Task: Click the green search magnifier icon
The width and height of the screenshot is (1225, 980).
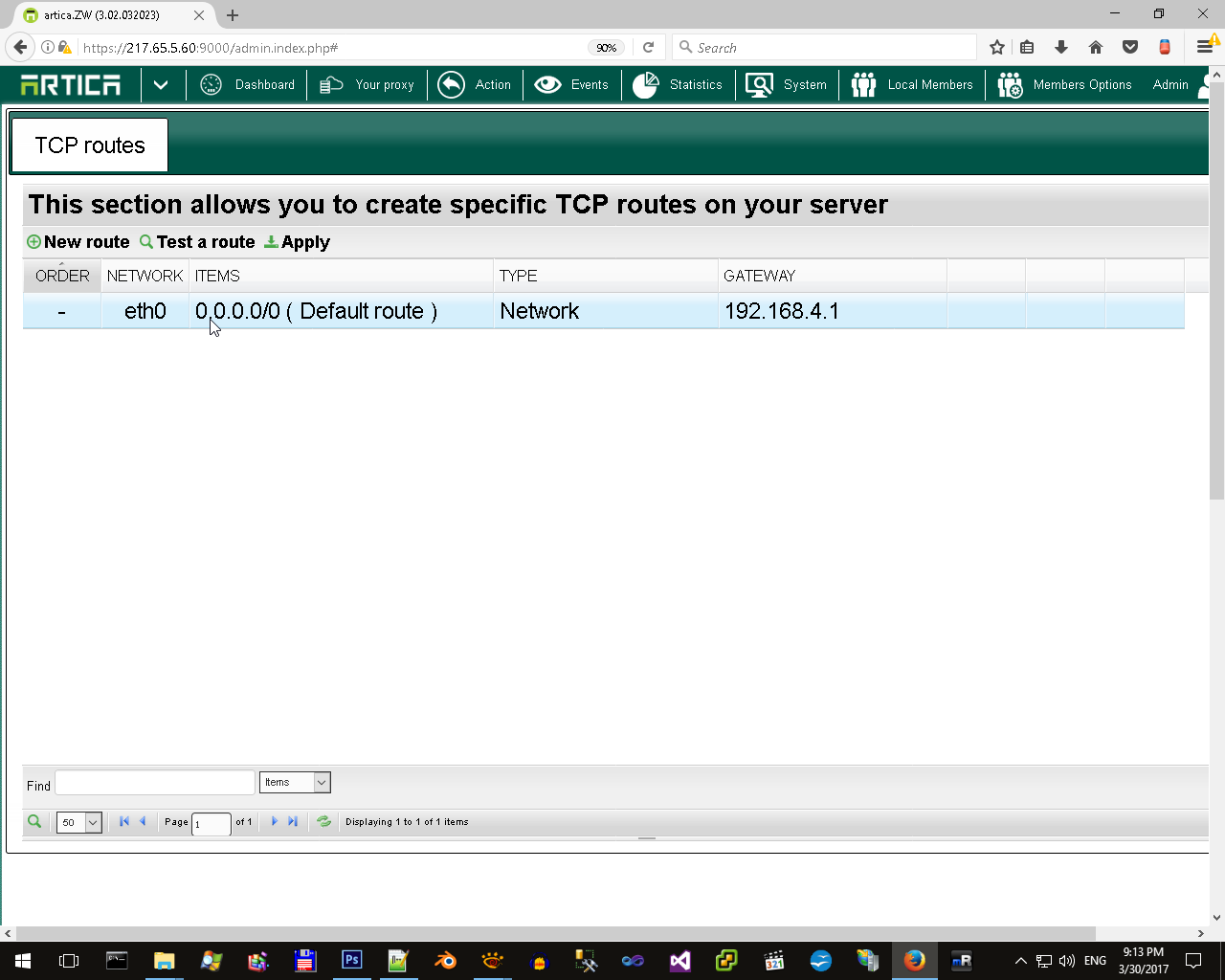Action: tap(34, 821)
